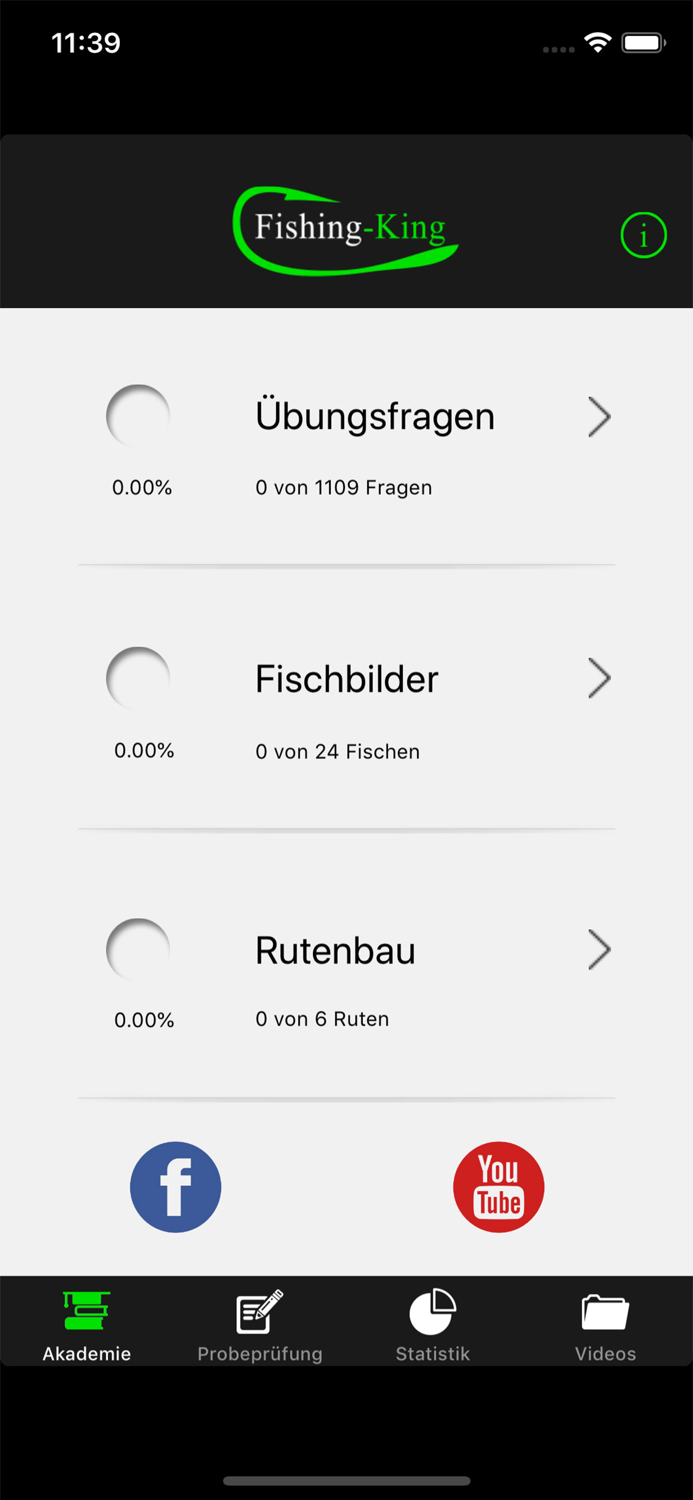693x1500 pixels.
Task: Switch to the Probeprüfung tab
Action: click(x=259, y=1322)
